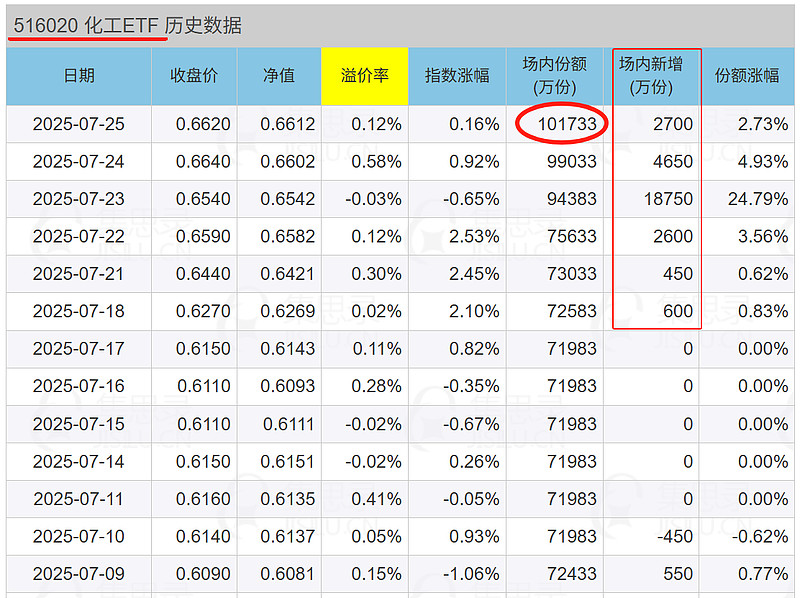The height and width of the screenshot is (598, 800).
Task: Click the share growth value 4.93%
Action: click(x=763, y=162)
